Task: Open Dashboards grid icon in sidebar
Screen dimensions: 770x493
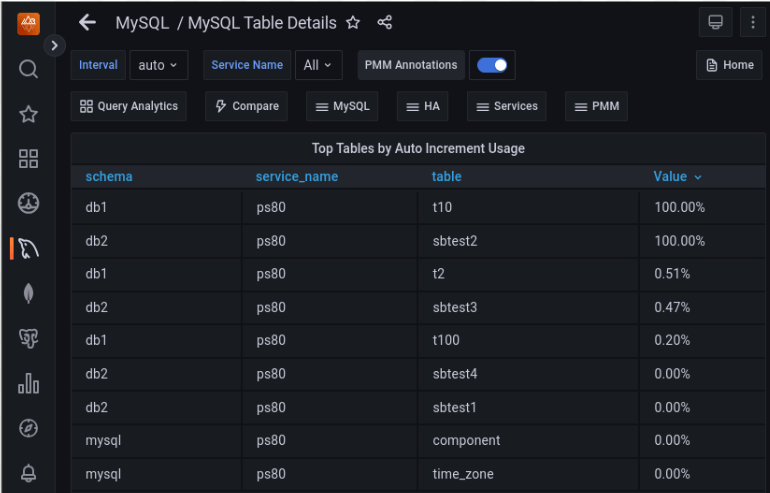Action: pyautogui.click(x=28, y=159)
